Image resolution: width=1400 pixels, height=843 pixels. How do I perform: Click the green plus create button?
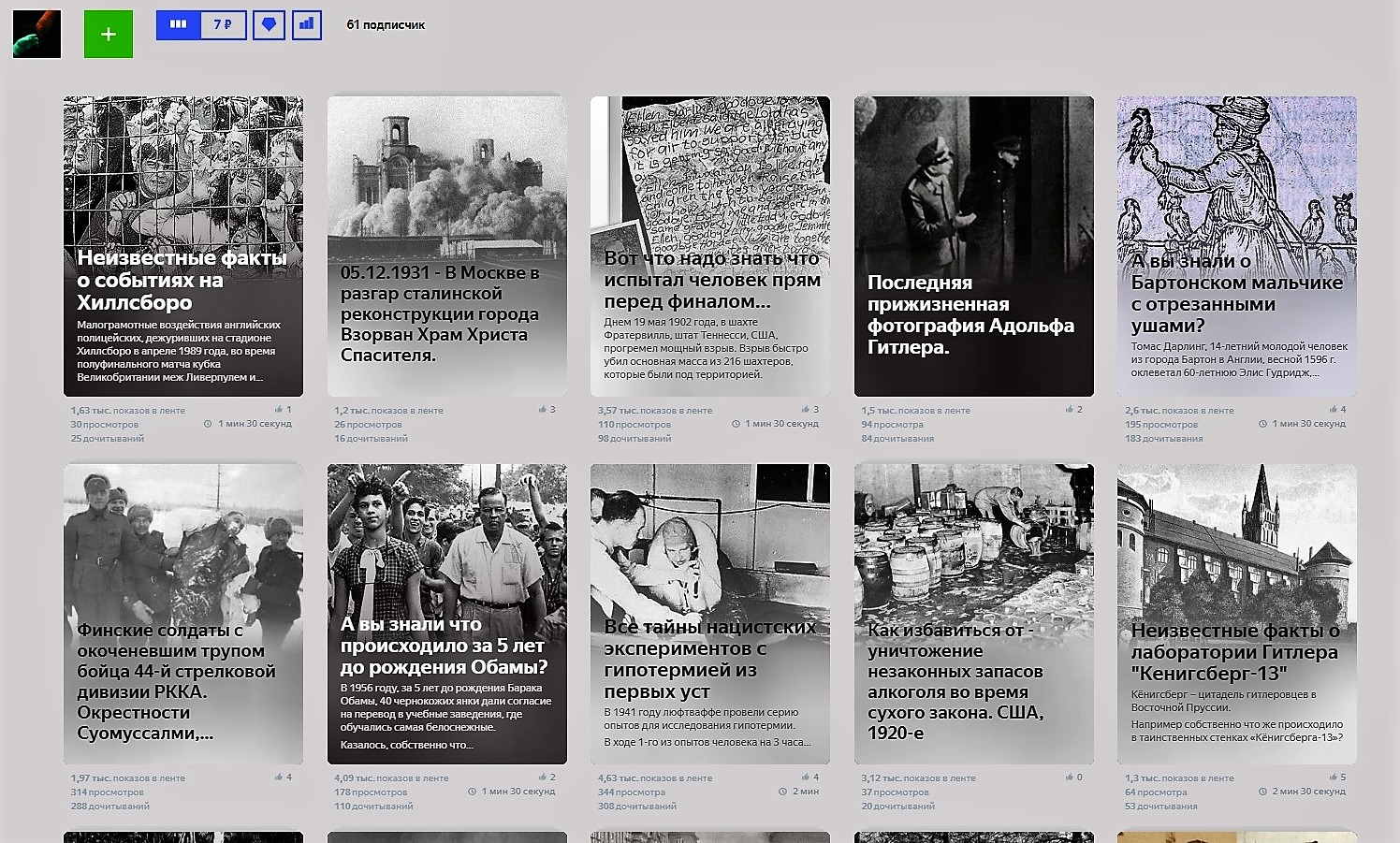(109, 35)
